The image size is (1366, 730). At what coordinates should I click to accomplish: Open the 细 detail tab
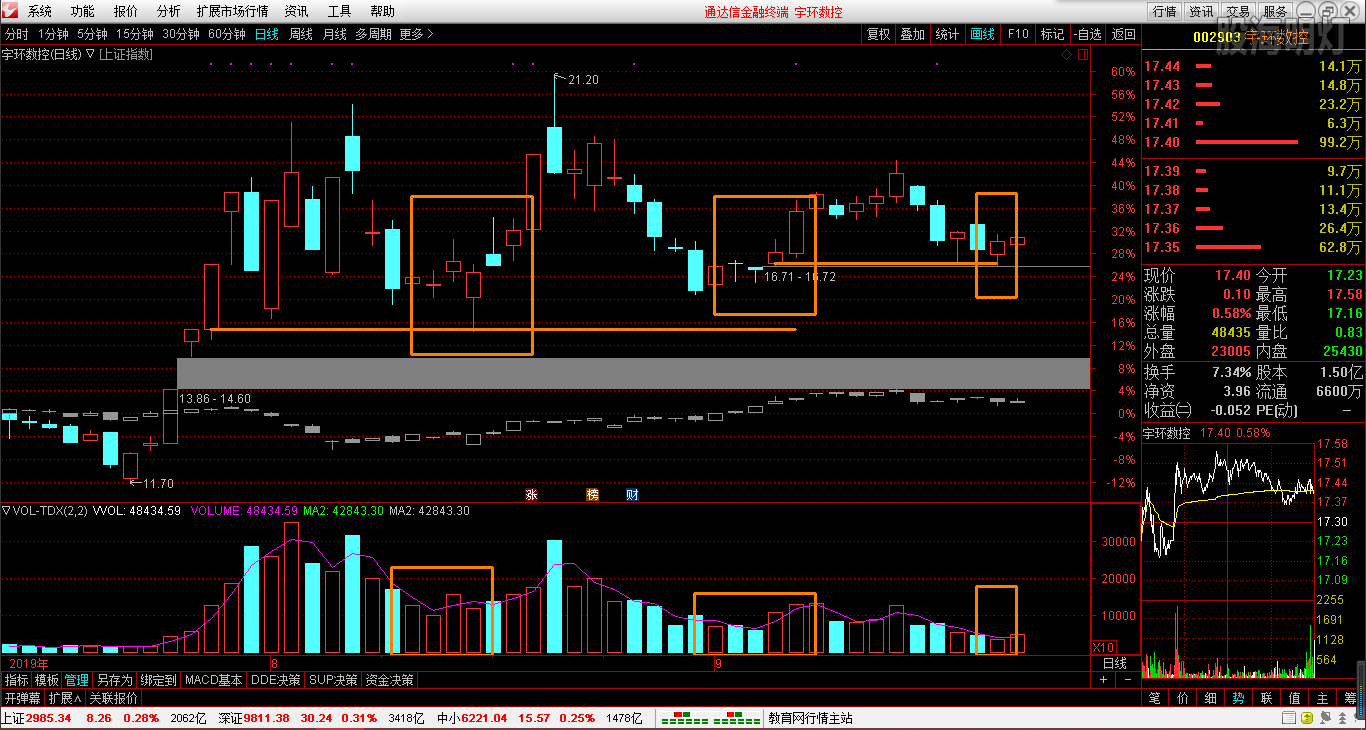(x=1210, y=698)
